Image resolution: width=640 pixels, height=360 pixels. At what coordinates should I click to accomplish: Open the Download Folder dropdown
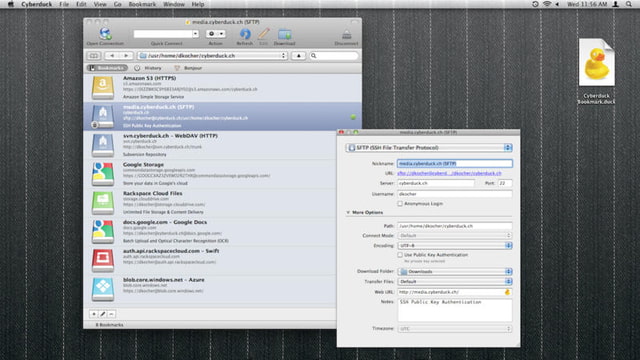click(455, 271)
